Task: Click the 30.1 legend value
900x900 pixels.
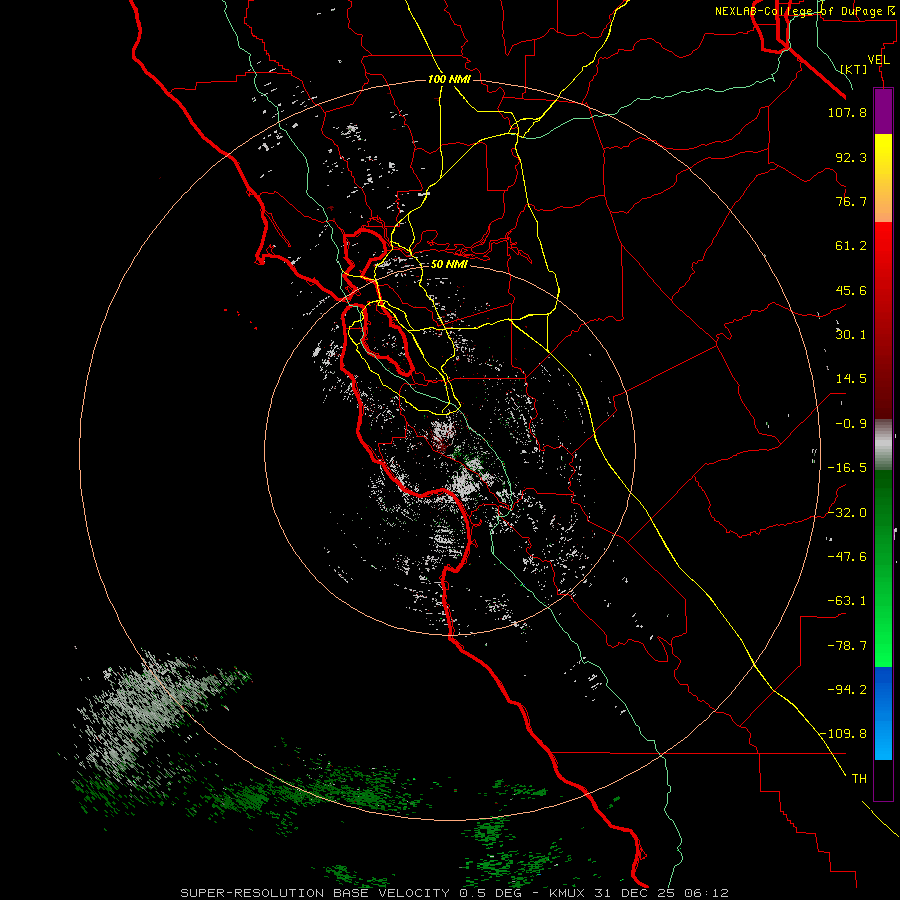Action: [851, 335]
